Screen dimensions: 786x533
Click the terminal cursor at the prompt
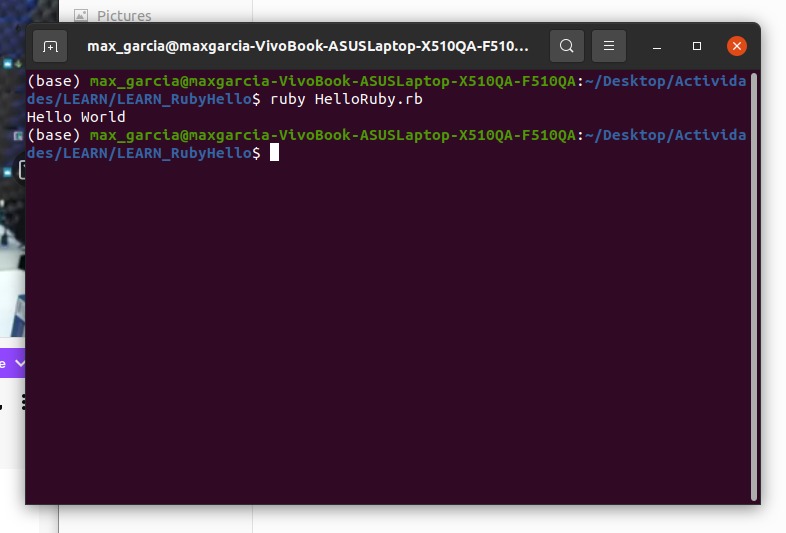point(274,152)
